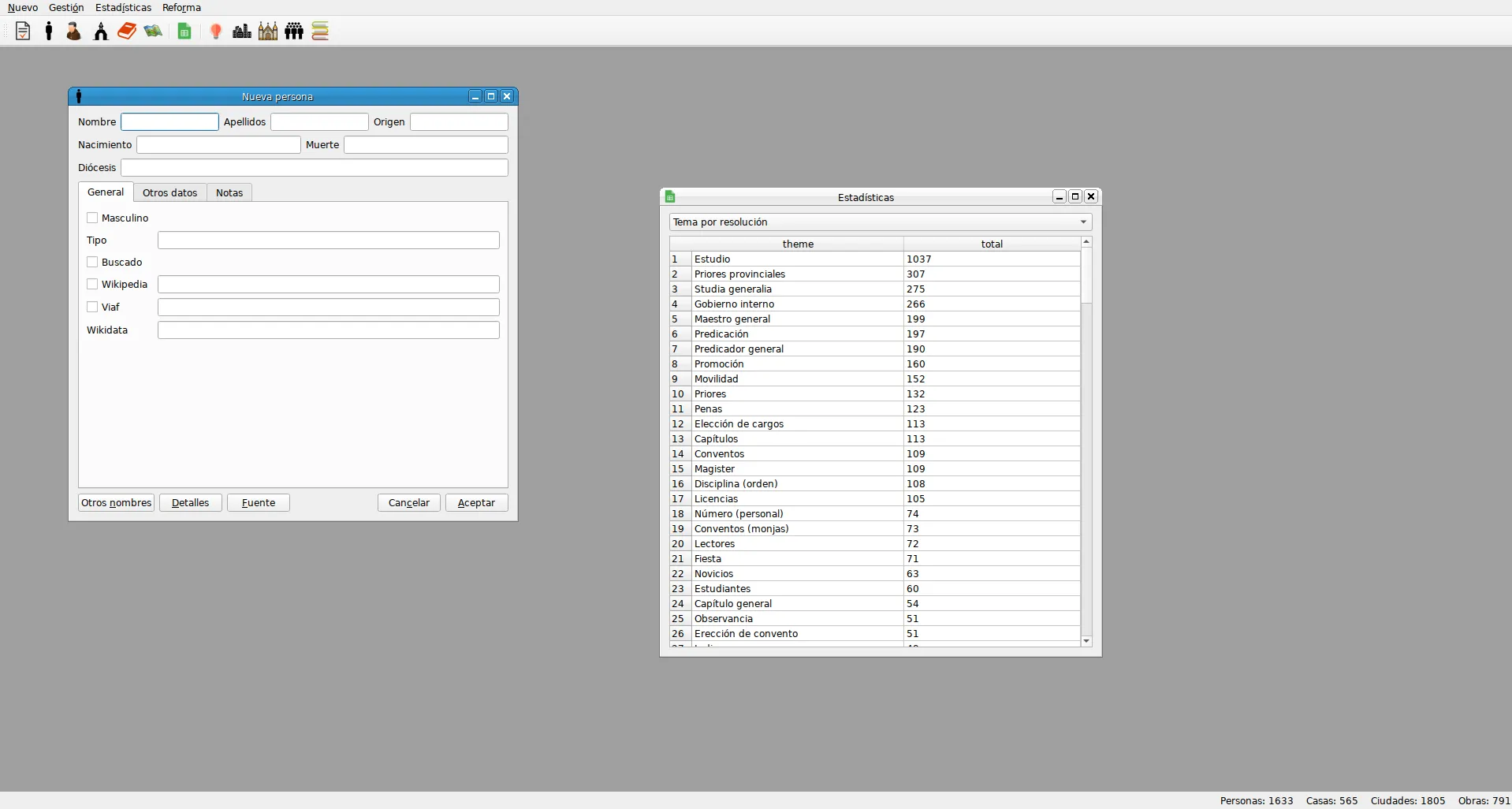Open the Estadísticas menu
The width and height of the screenshot is (1512, 809).
[x=122, y=7]
